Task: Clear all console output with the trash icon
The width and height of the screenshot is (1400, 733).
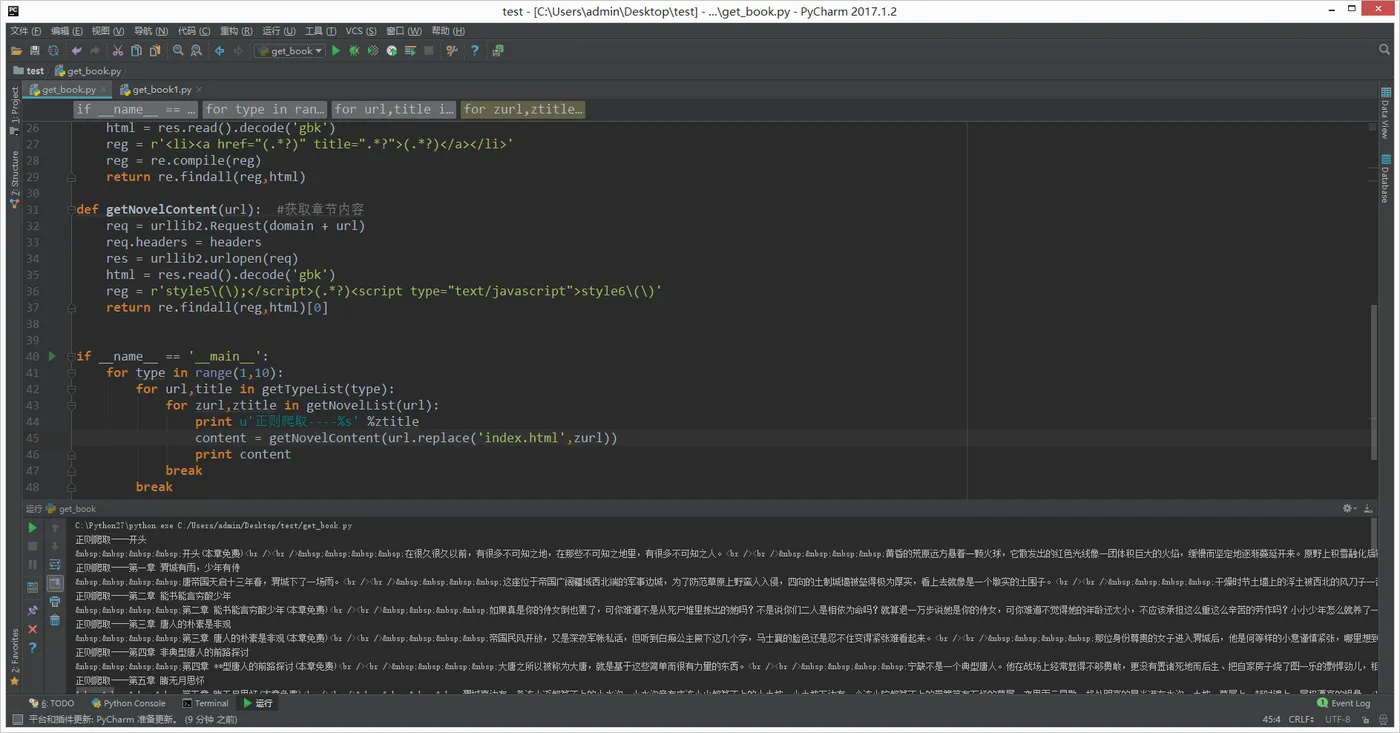Action: (x=55, y=621)
